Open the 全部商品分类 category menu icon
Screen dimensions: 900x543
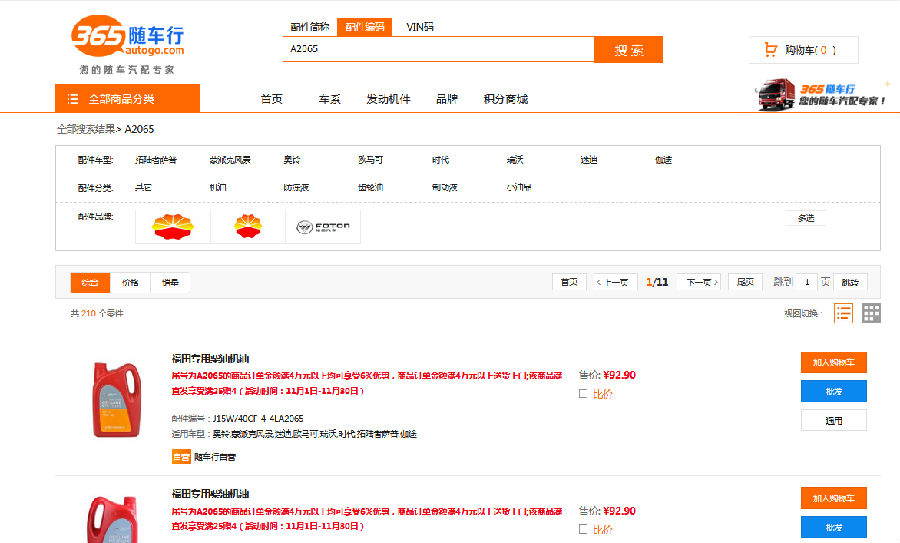[73, 99]
